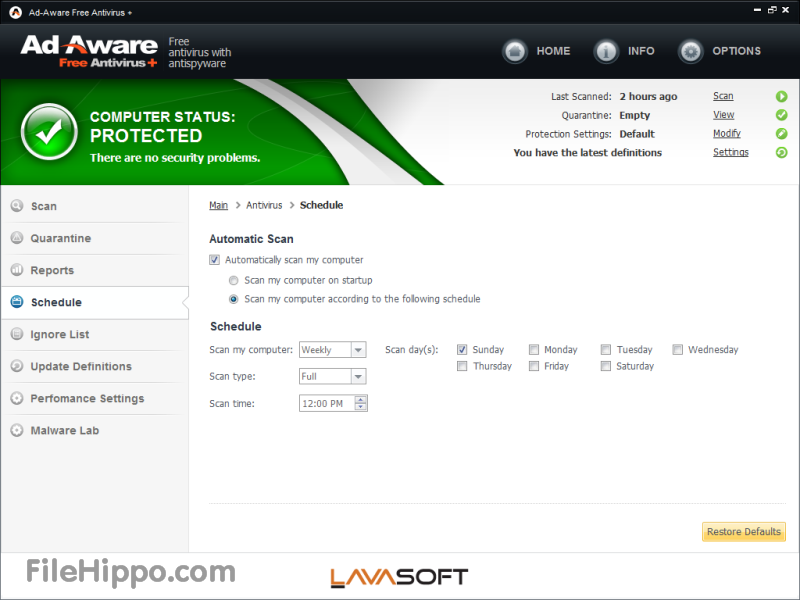
Task: Click the 12:00 PM scan time field
Action: [327, 404]
